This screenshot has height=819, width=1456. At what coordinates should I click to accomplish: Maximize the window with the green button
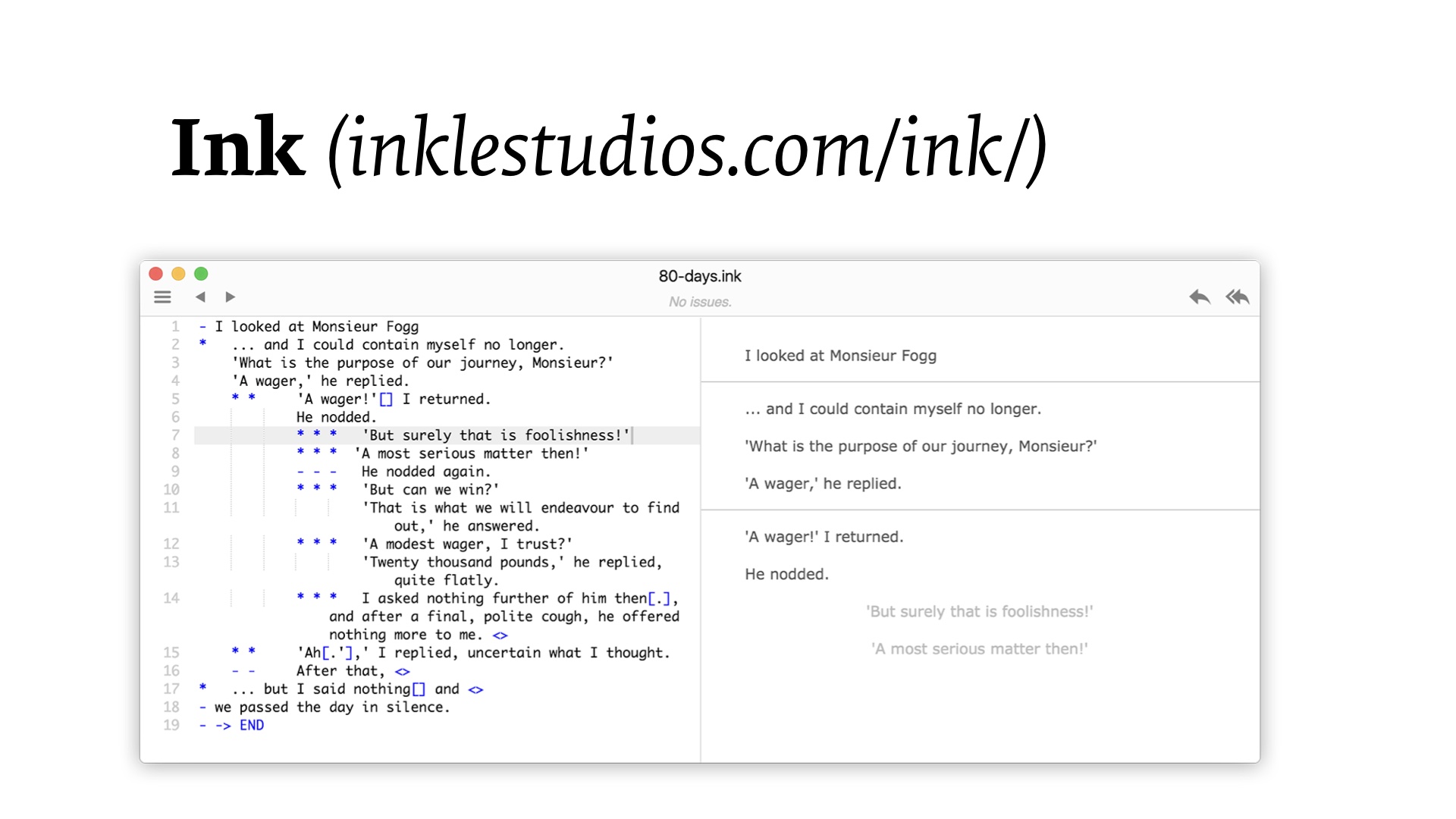tap(201, 274)
